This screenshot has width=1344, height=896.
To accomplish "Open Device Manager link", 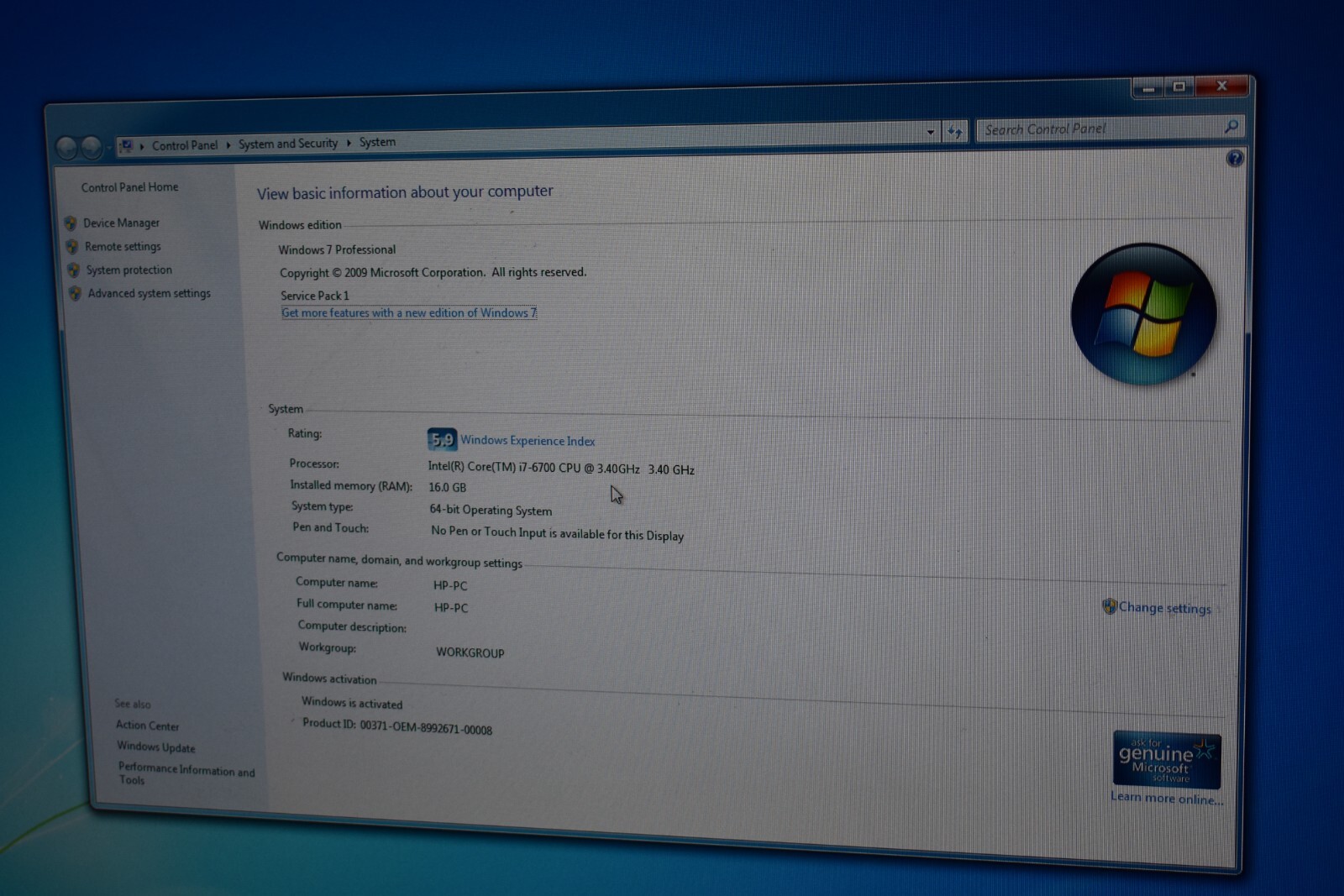I will coord(121,223).
